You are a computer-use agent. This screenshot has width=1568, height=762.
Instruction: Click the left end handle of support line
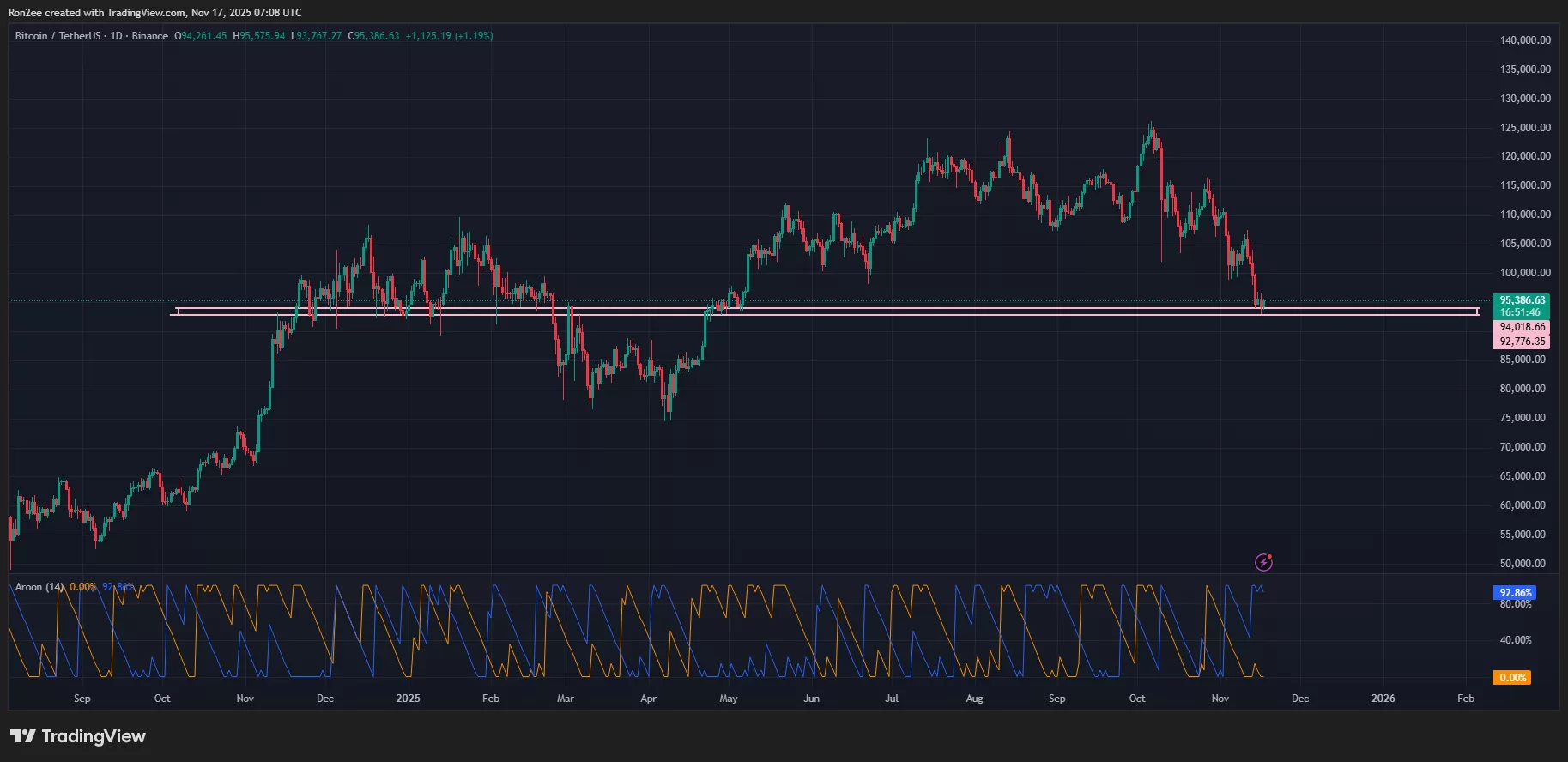point(177,311)
